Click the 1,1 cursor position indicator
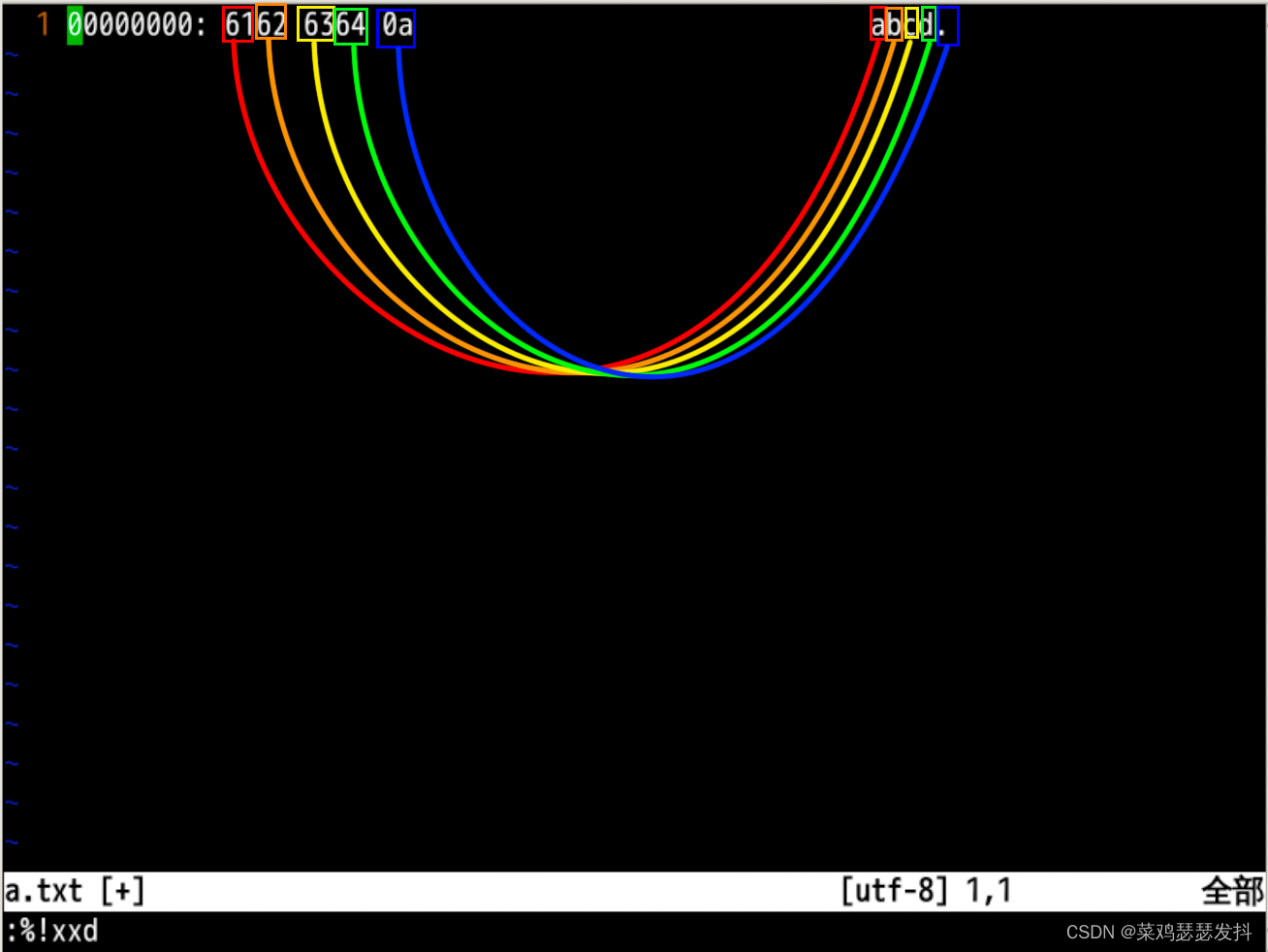Image resolution: width=1268 pixels, height=952 pixels. point(988,890)
